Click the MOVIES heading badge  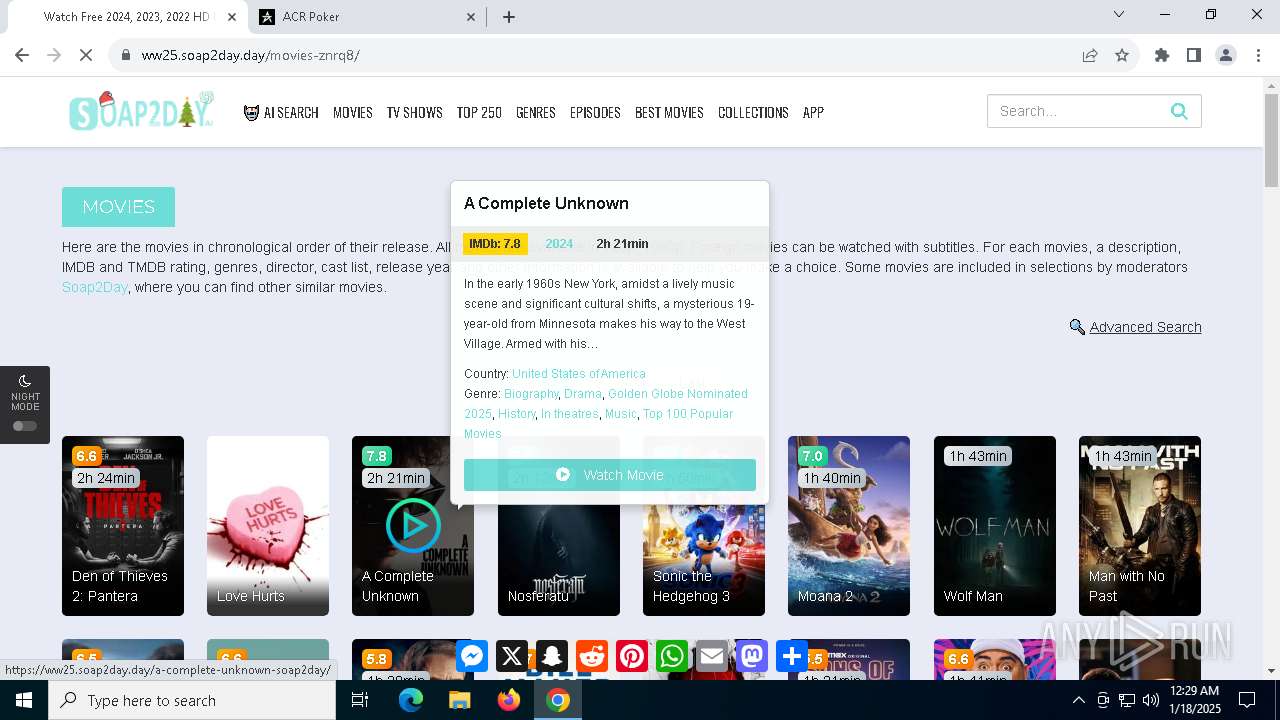click(118, 207)
